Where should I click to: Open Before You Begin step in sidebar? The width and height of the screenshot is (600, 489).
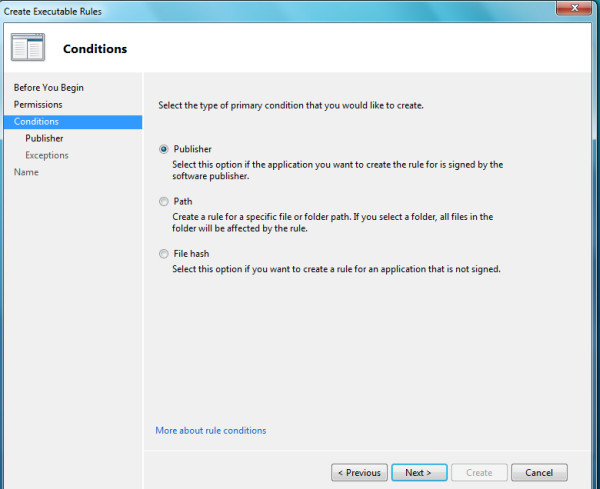pyautogui.click(x=49, y=88)
